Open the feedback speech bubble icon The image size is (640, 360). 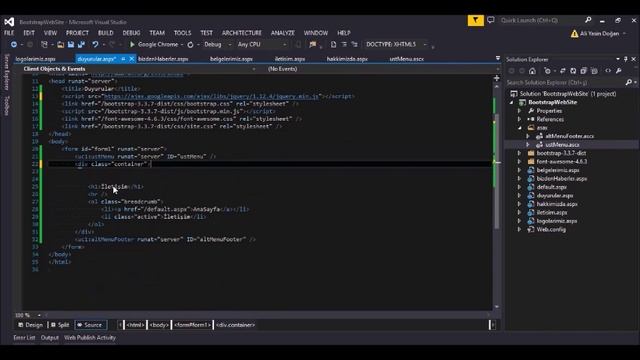point(491,20)
